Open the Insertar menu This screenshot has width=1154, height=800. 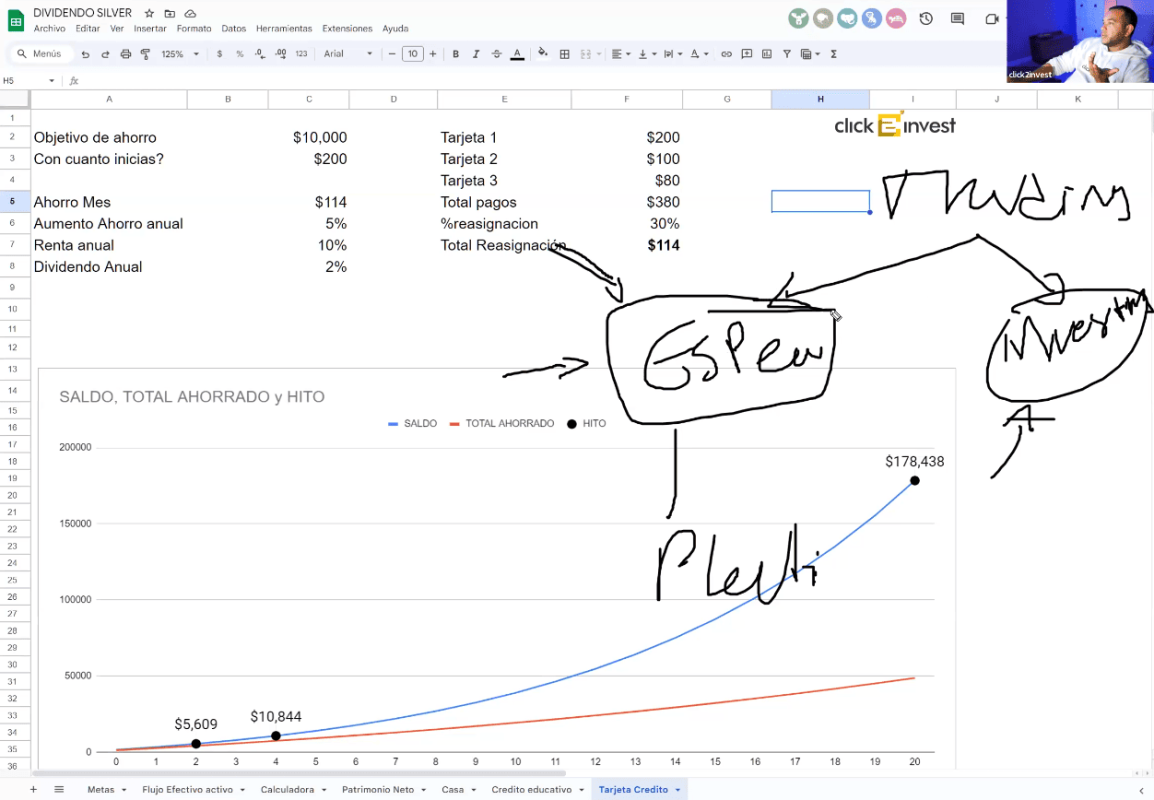click(150, 29)
